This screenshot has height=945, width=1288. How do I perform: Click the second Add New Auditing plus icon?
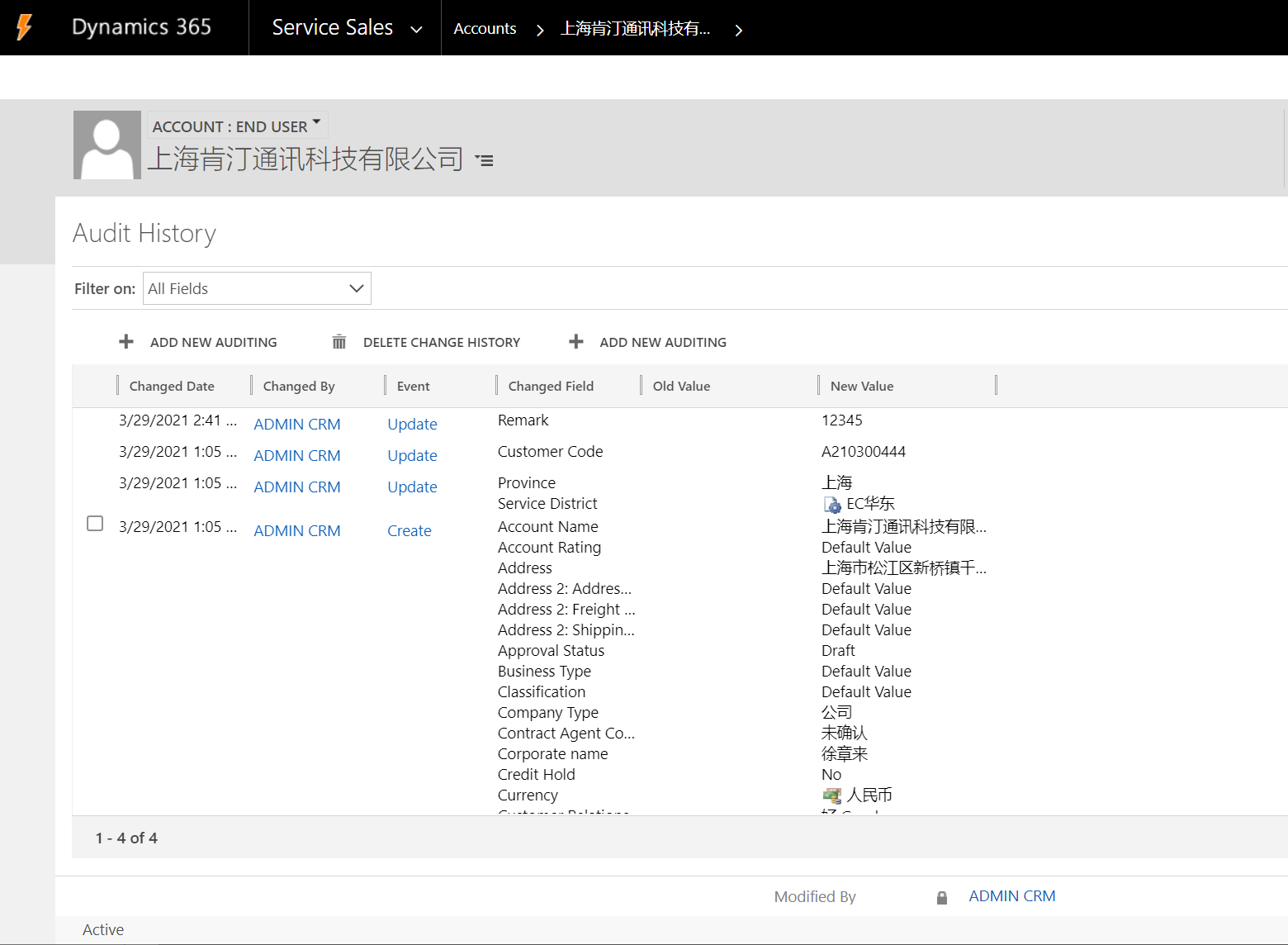tap(576, 342)
